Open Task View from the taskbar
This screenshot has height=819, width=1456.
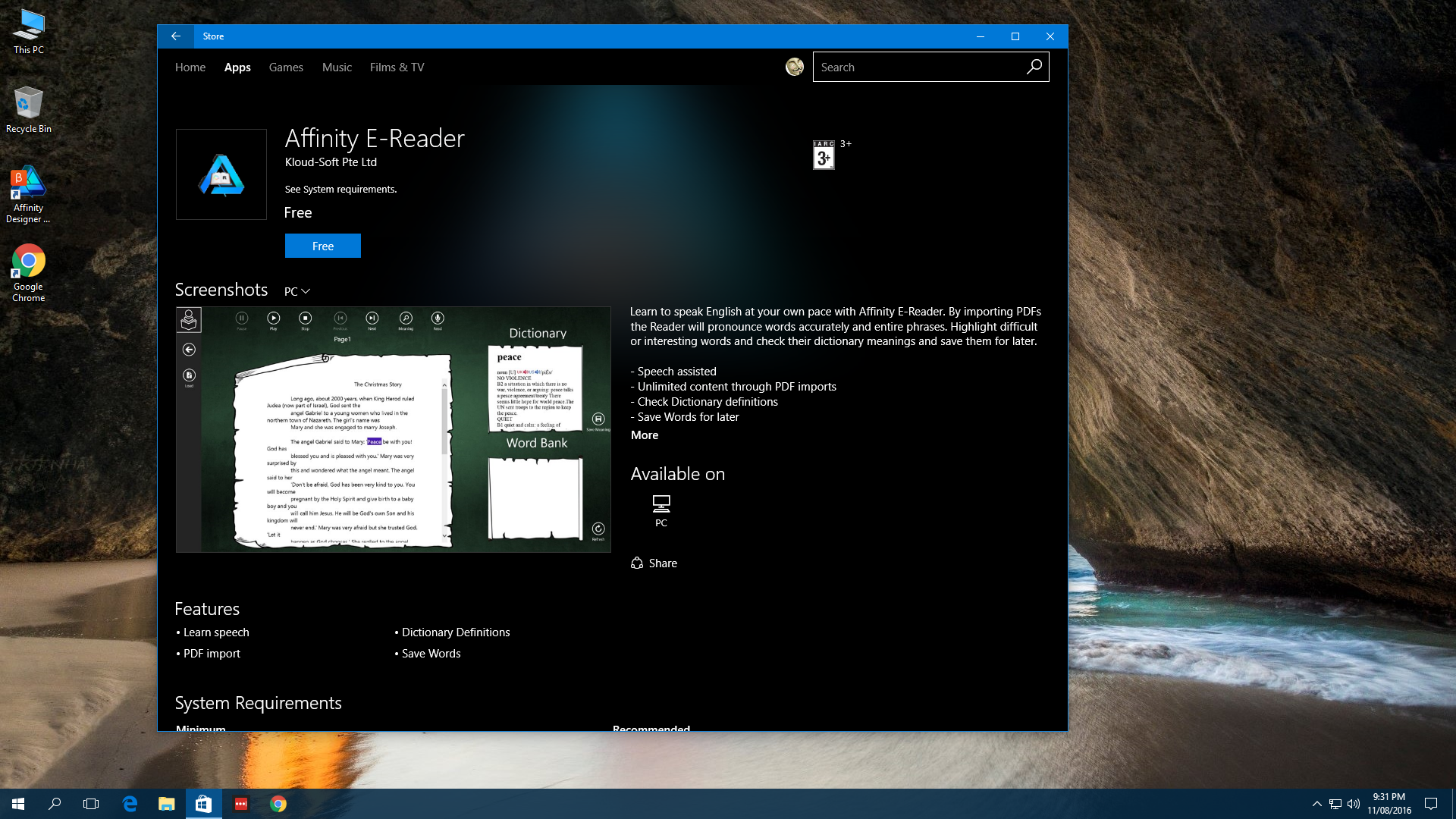pos(91,804)
